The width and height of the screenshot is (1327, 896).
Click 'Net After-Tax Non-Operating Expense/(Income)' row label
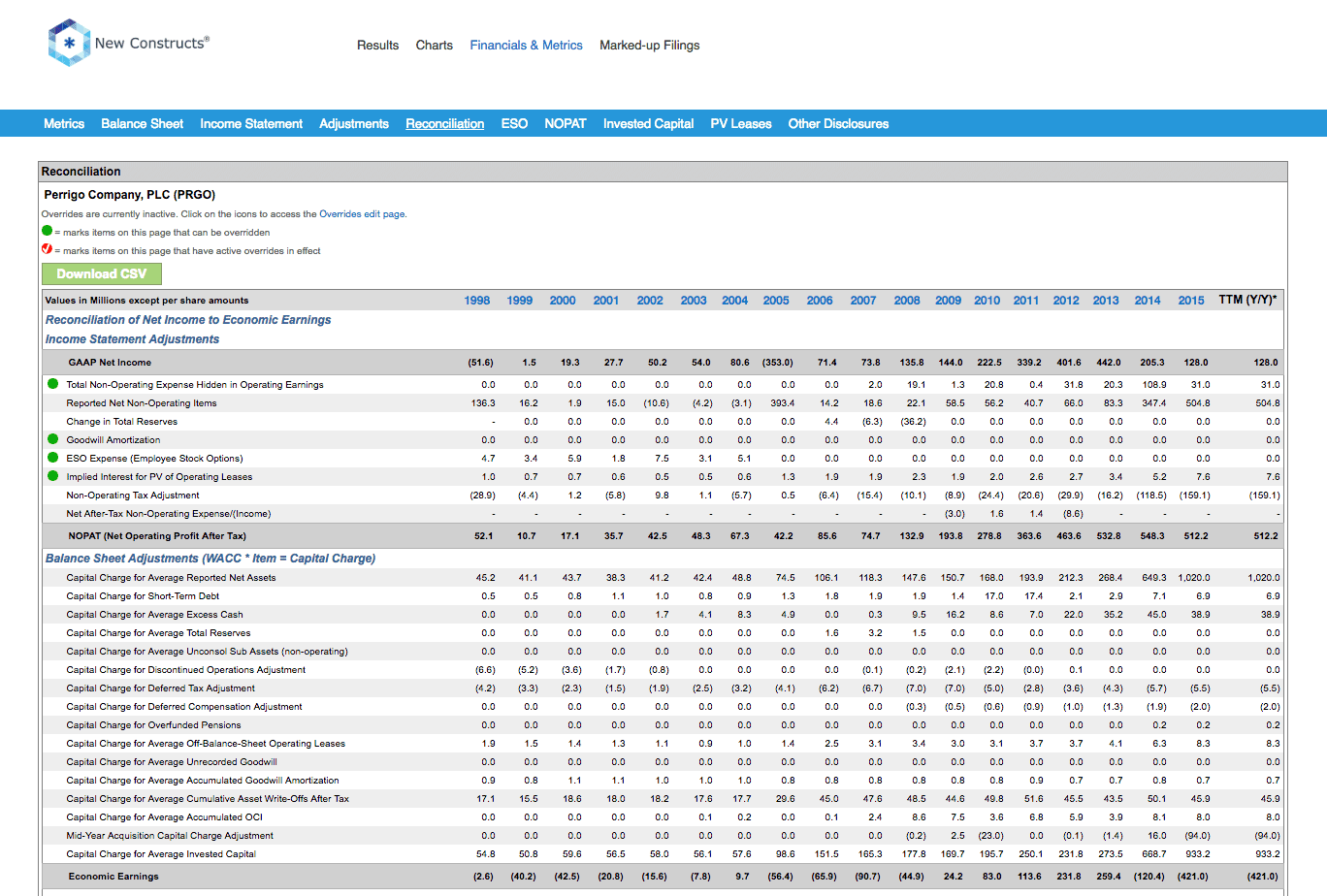pyautogui.click(x=169, y=514)
